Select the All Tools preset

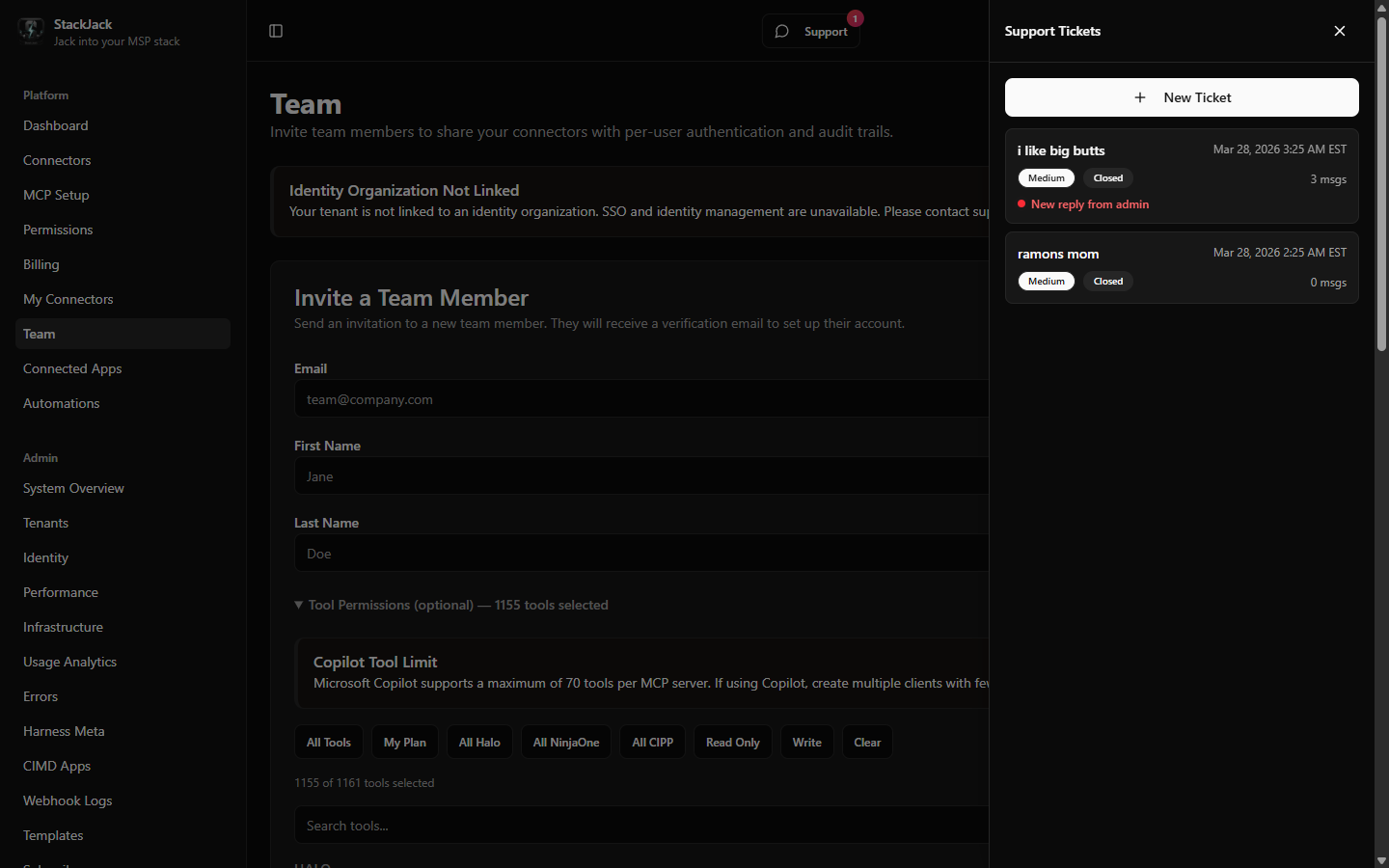(x=329, y=742)
